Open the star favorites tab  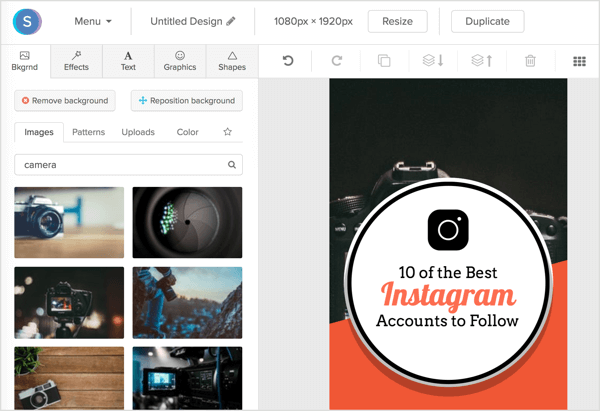point(228,132)
